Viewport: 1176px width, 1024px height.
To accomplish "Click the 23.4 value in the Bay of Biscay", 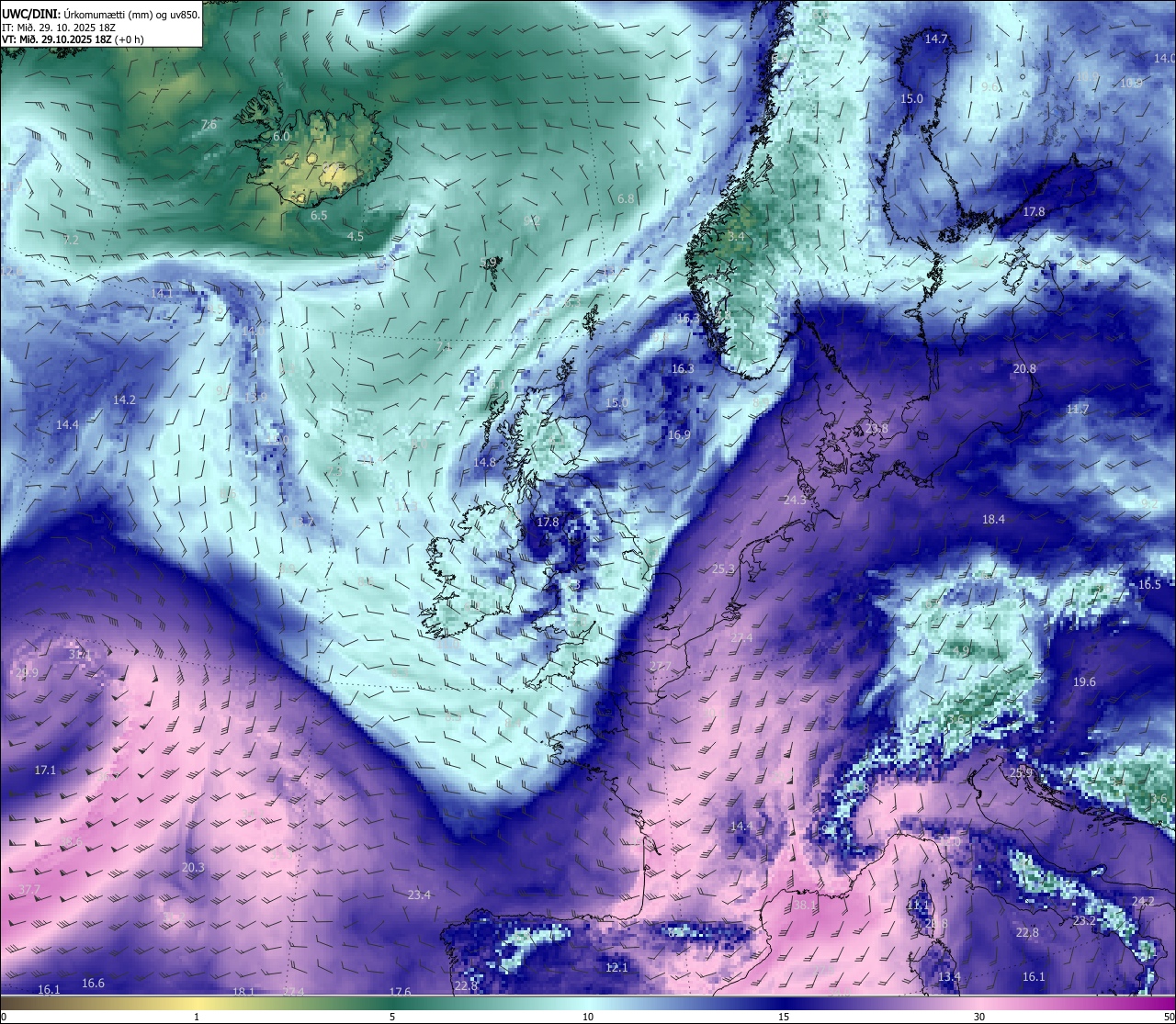I will (419, 895).
